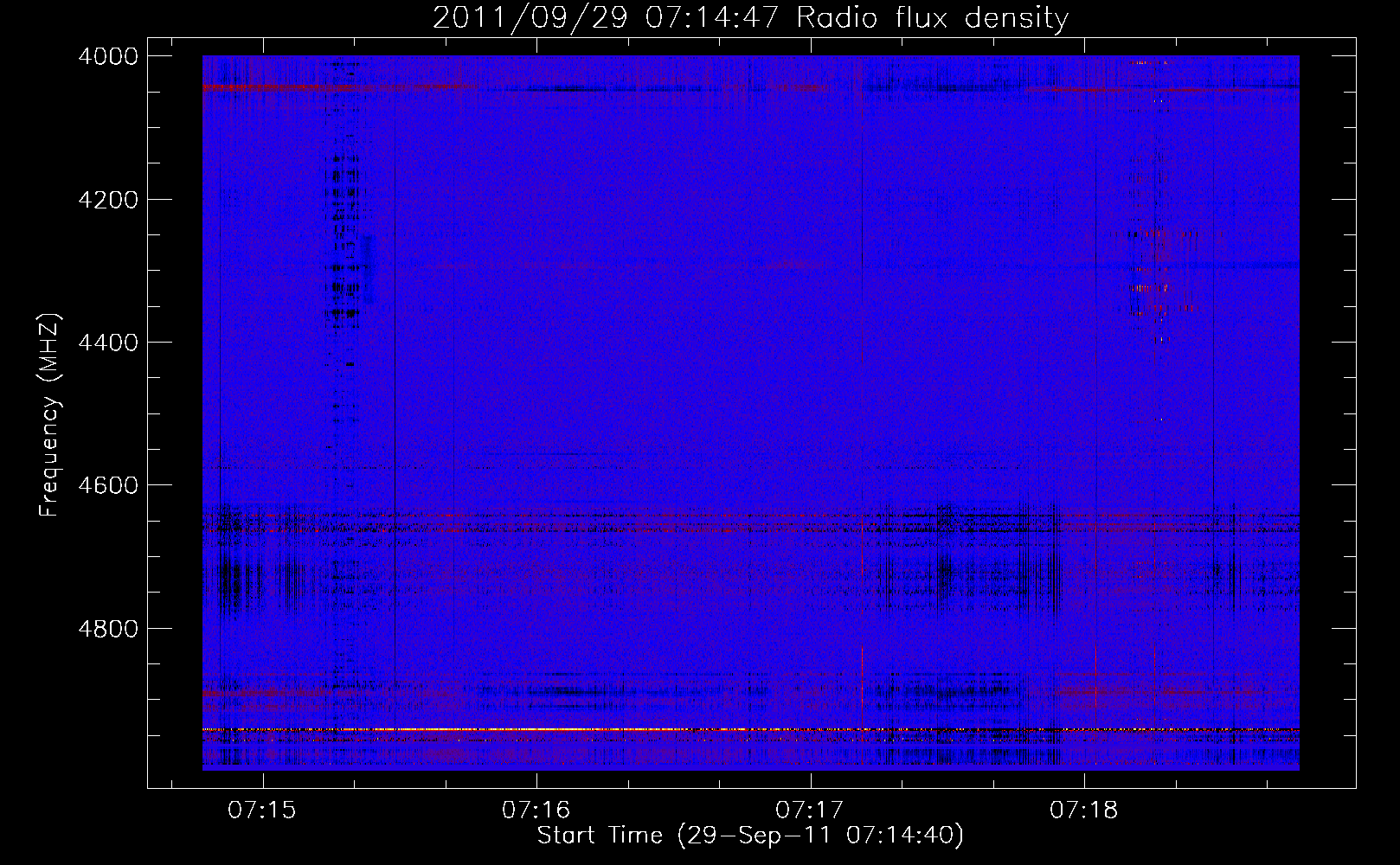Click the "Frequency (MHZ)" axis title

[x=49, y=415]
